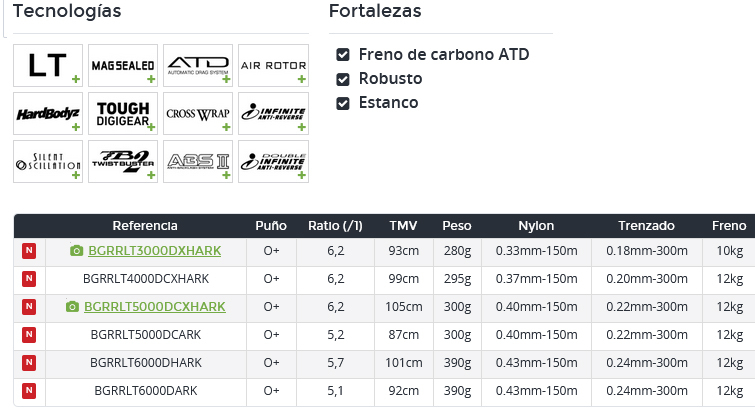755x418 pixels.
Task: Click the Referencia column header
Action: pyautogui.click(x=145, y=226)
